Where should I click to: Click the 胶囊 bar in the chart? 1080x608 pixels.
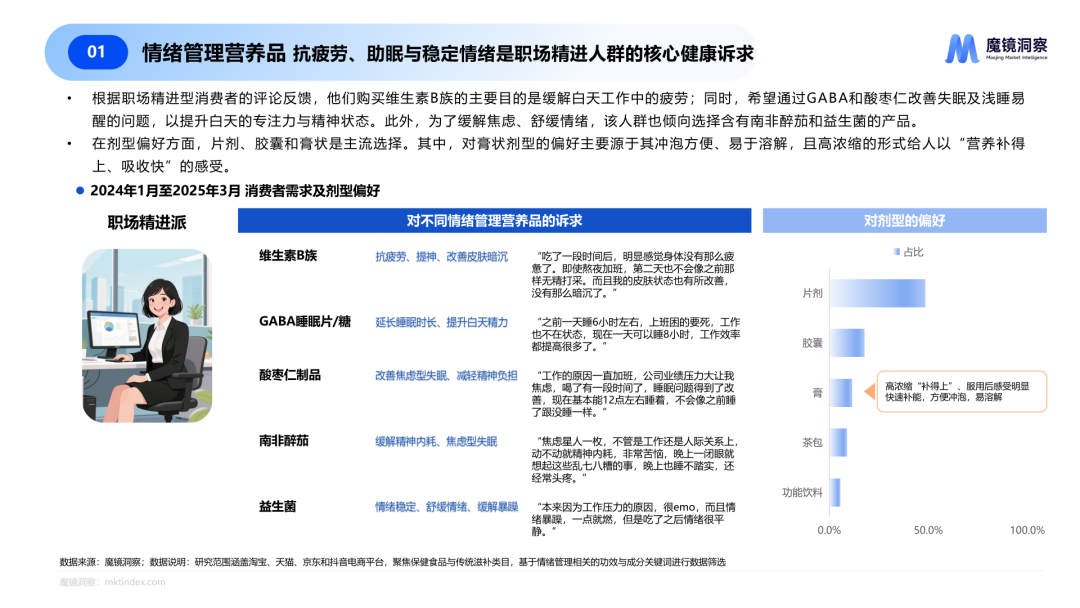[x=846, y=343]
